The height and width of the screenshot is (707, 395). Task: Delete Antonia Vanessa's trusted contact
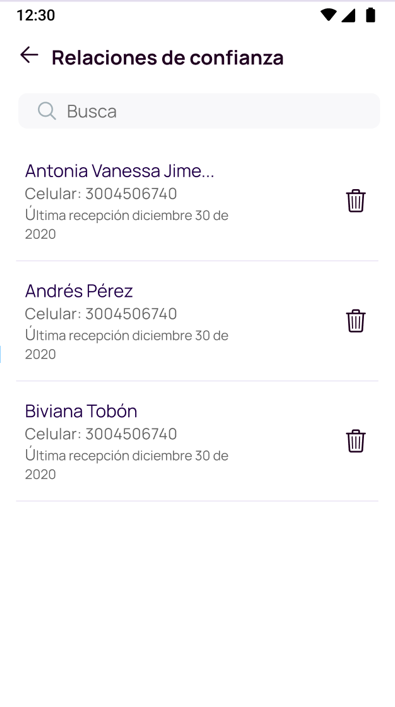[x=356, y=201]
